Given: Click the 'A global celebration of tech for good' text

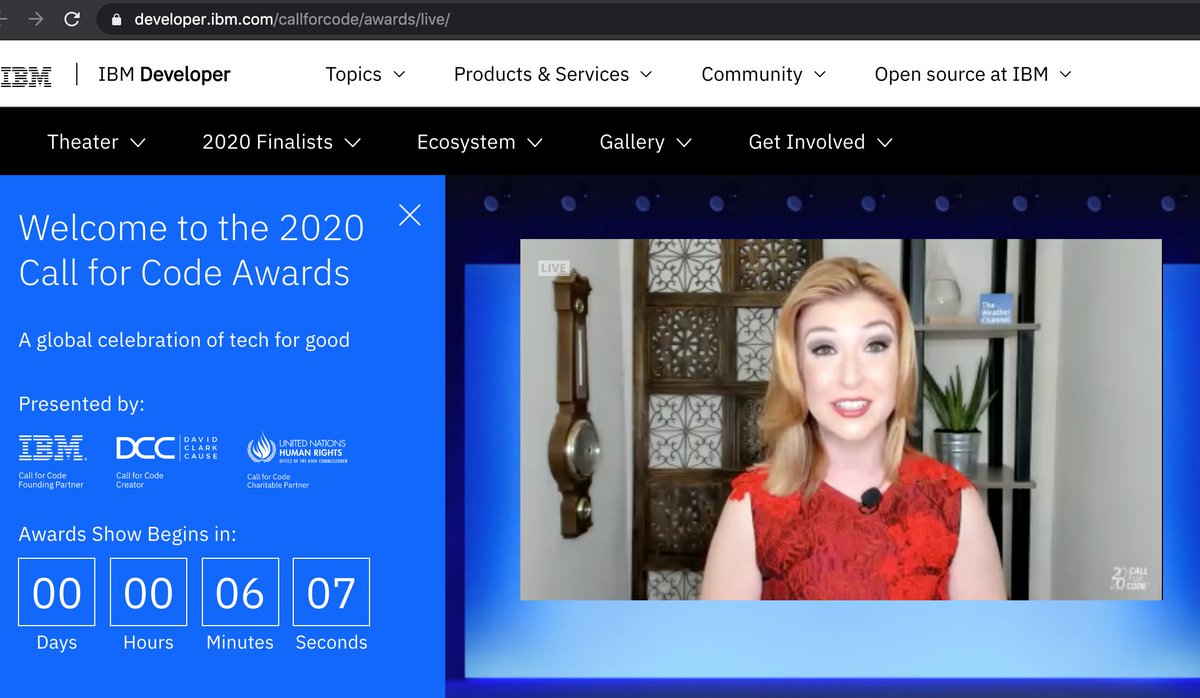Looking at the screenshot, I should [184, 340].
